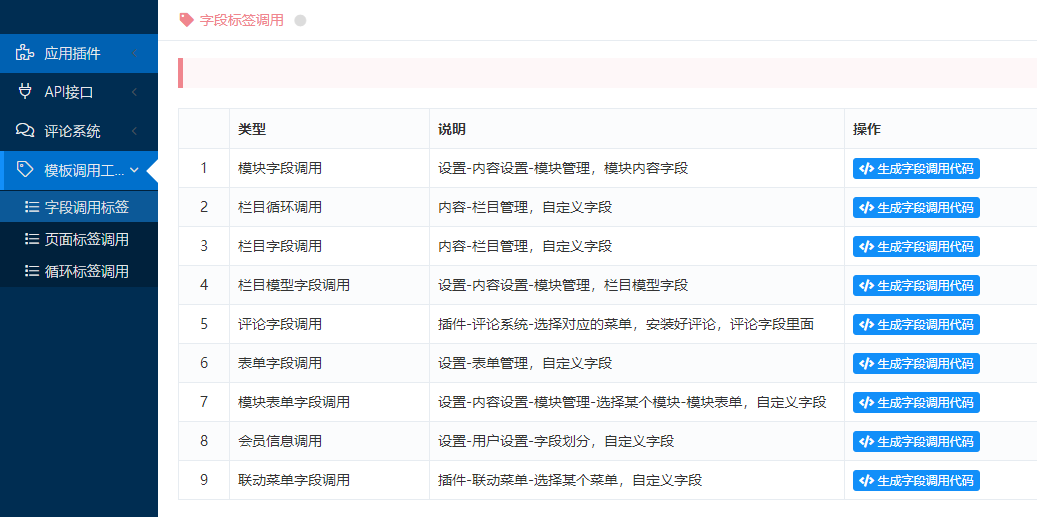Click the pink tag icon in the page header
Screen dimensions: 1037x517
coord(187,20)
